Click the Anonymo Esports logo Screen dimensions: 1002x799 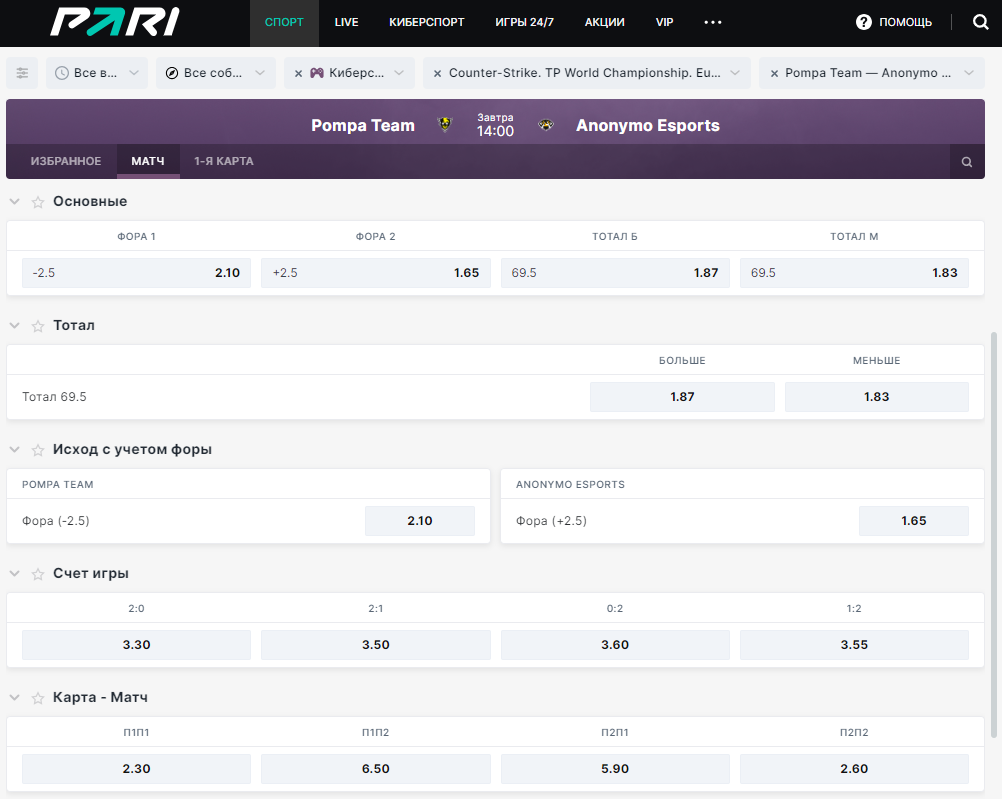[546, 125]
